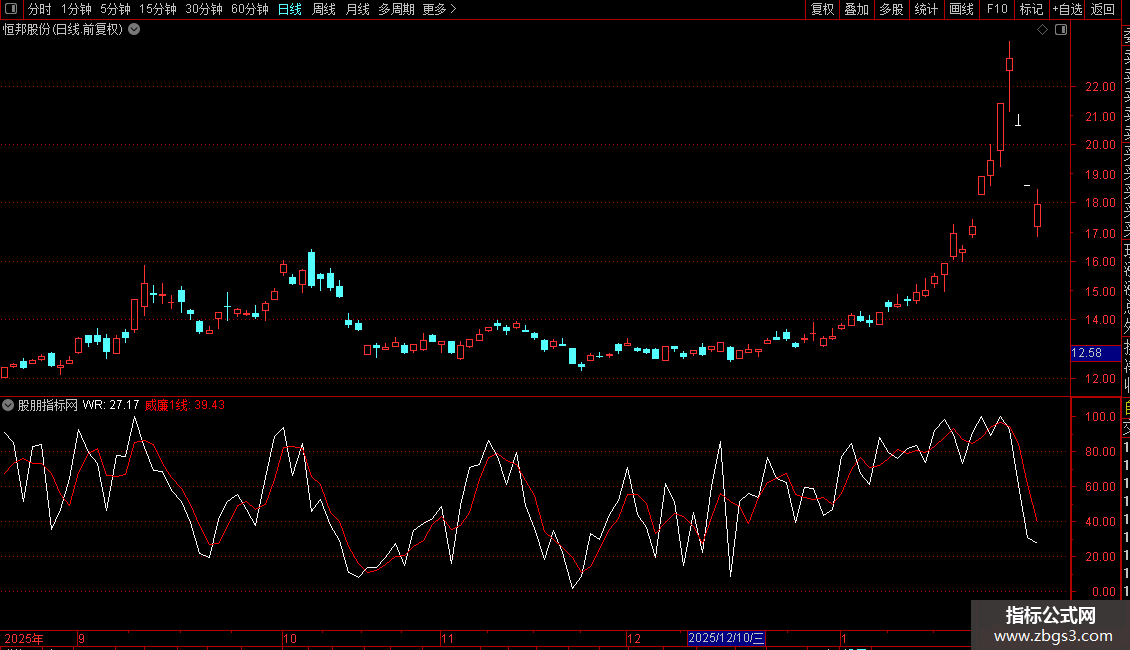
Task: Click the 22.00 price axis label
Action: (x=1100, y=86)
